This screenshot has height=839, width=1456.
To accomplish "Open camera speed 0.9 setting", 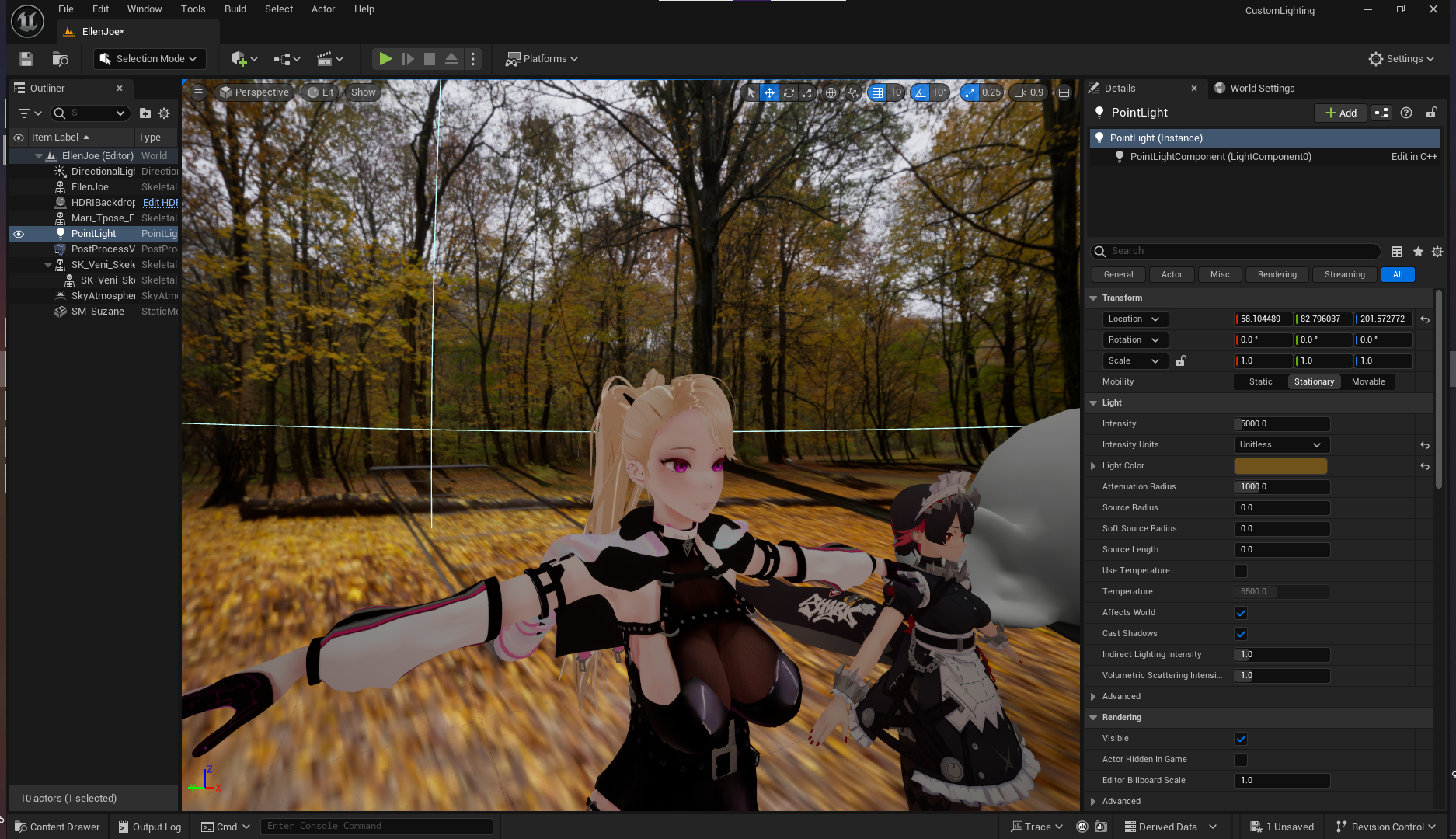I will [1029, 92].
